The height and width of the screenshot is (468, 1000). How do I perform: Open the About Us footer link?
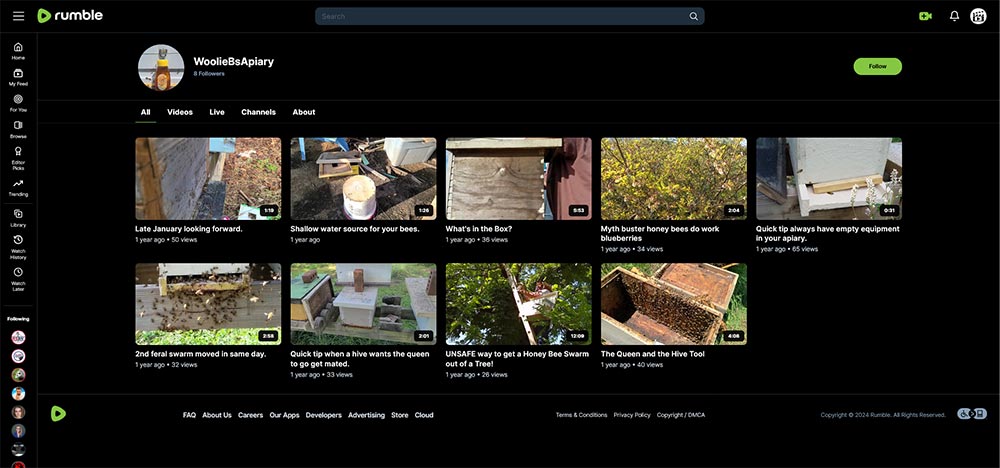[x=217, y=415]
